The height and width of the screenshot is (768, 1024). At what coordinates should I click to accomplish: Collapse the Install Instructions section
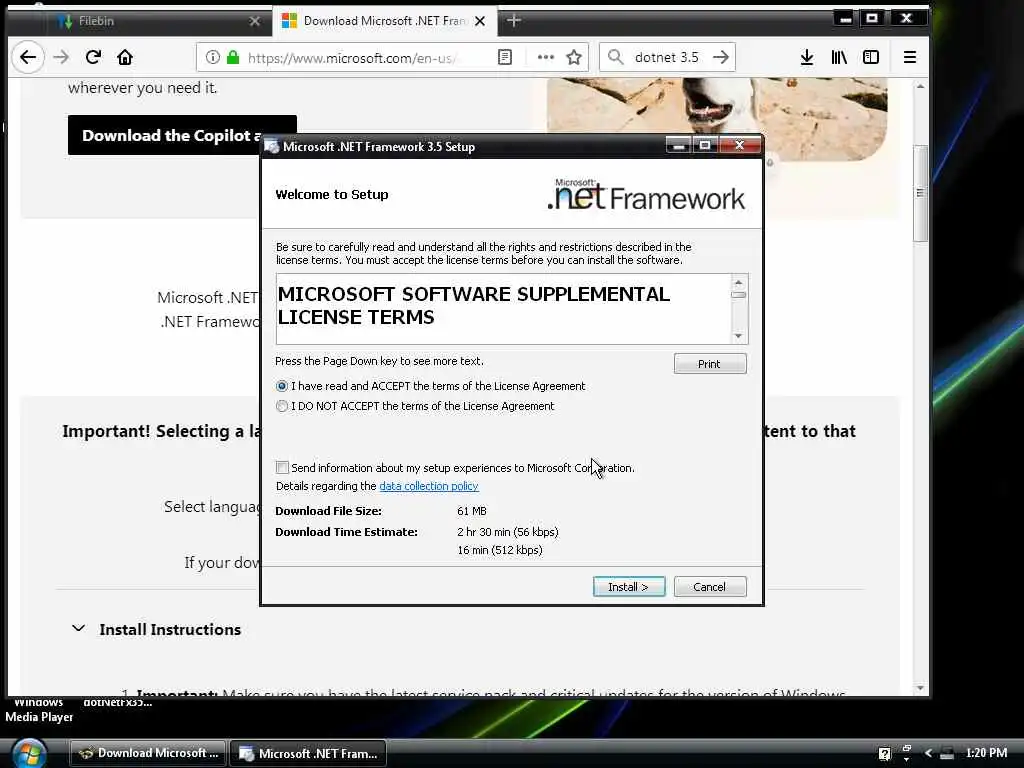point(78,629)
